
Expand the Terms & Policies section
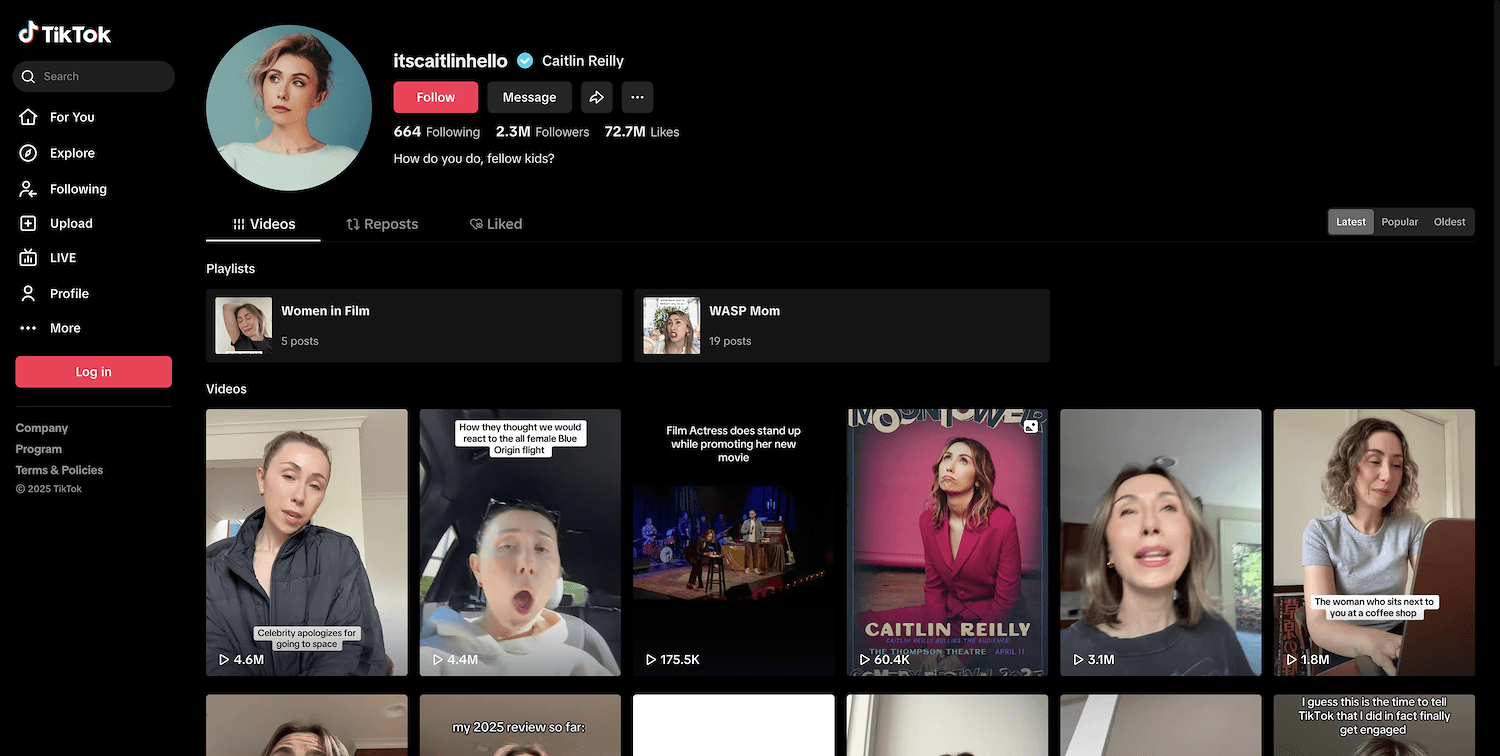(59, 470)
